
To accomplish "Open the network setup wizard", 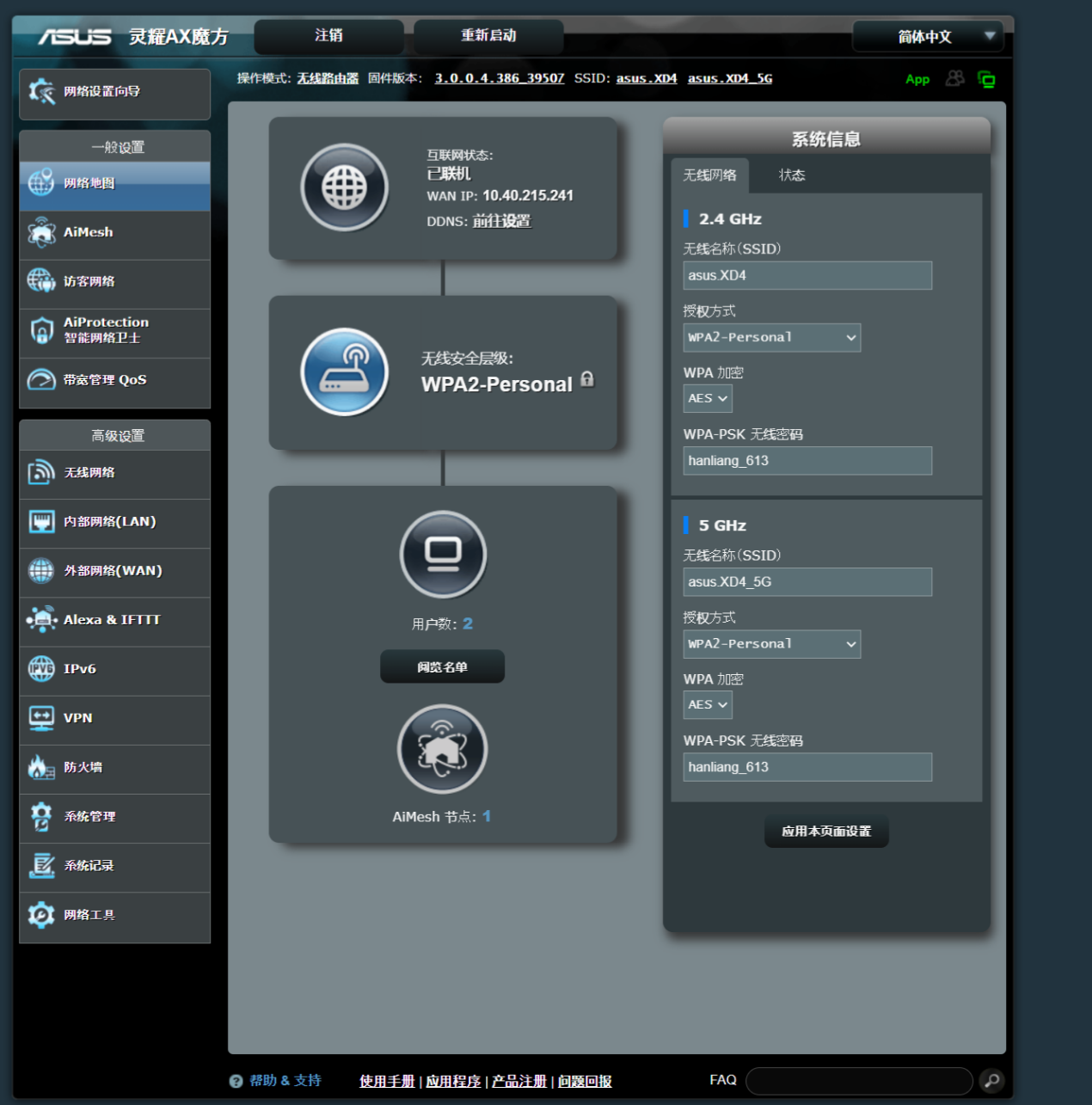I will (114, 94).
